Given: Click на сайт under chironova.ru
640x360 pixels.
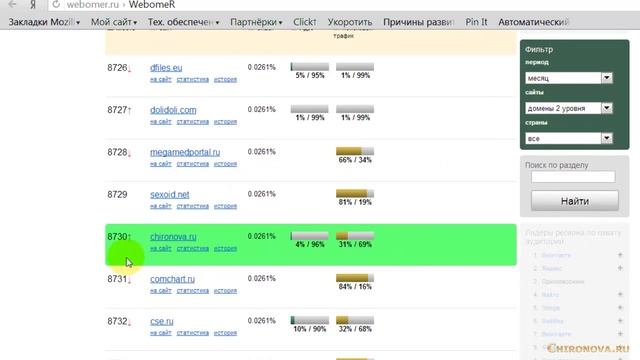Looking at the screenshot, I should (x=160, y=249).
